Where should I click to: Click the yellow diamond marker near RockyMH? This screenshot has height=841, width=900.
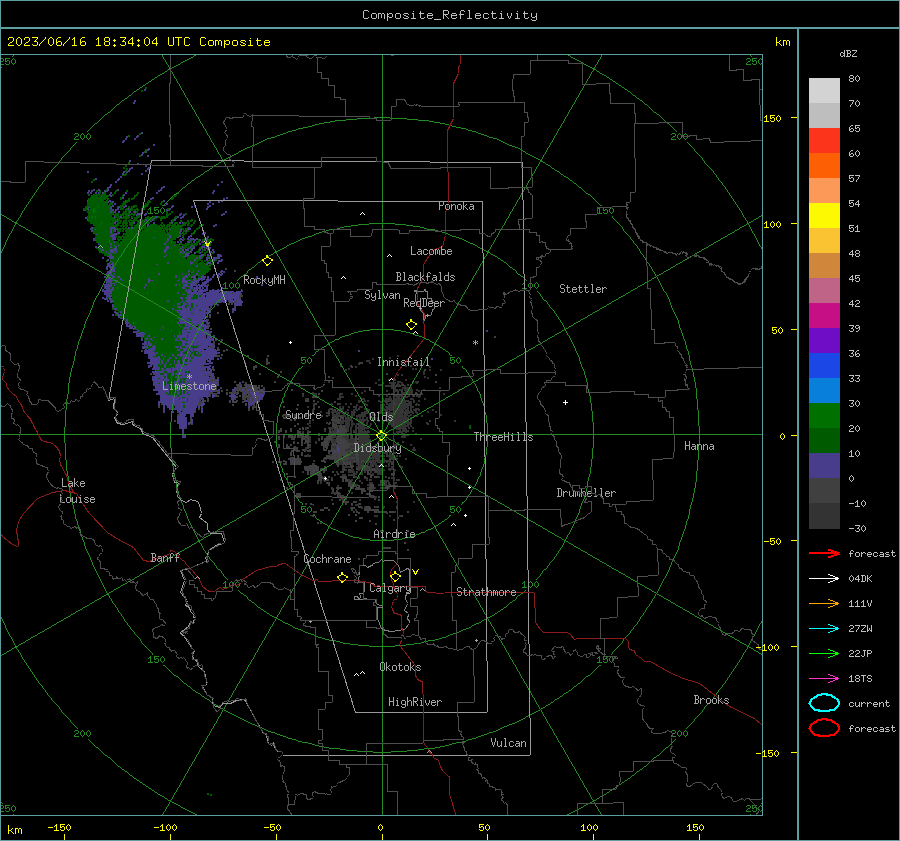point(267,261)
